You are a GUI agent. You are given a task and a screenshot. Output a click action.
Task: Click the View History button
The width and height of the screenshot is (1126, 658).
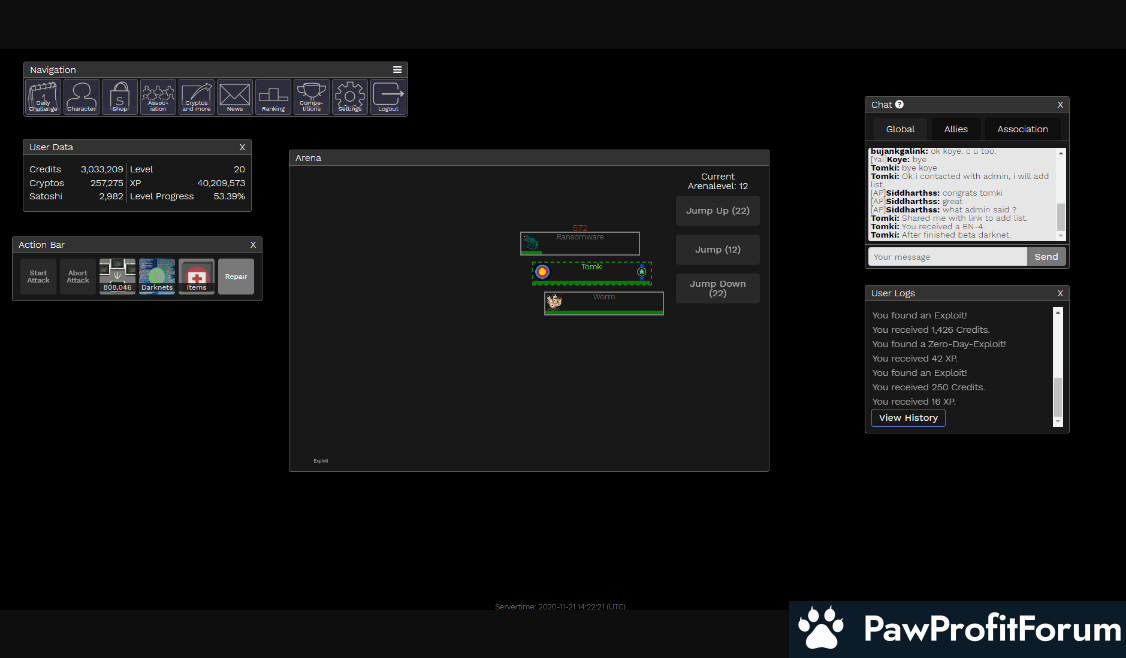[x=908, y=418]
